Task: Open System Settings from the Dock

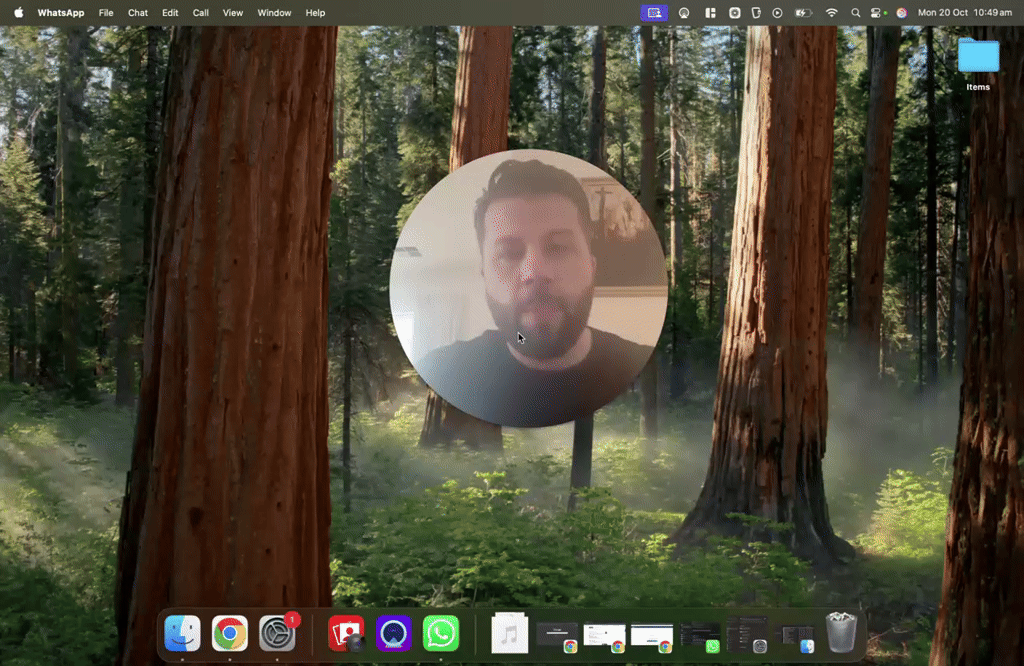Action: point(277,633)
